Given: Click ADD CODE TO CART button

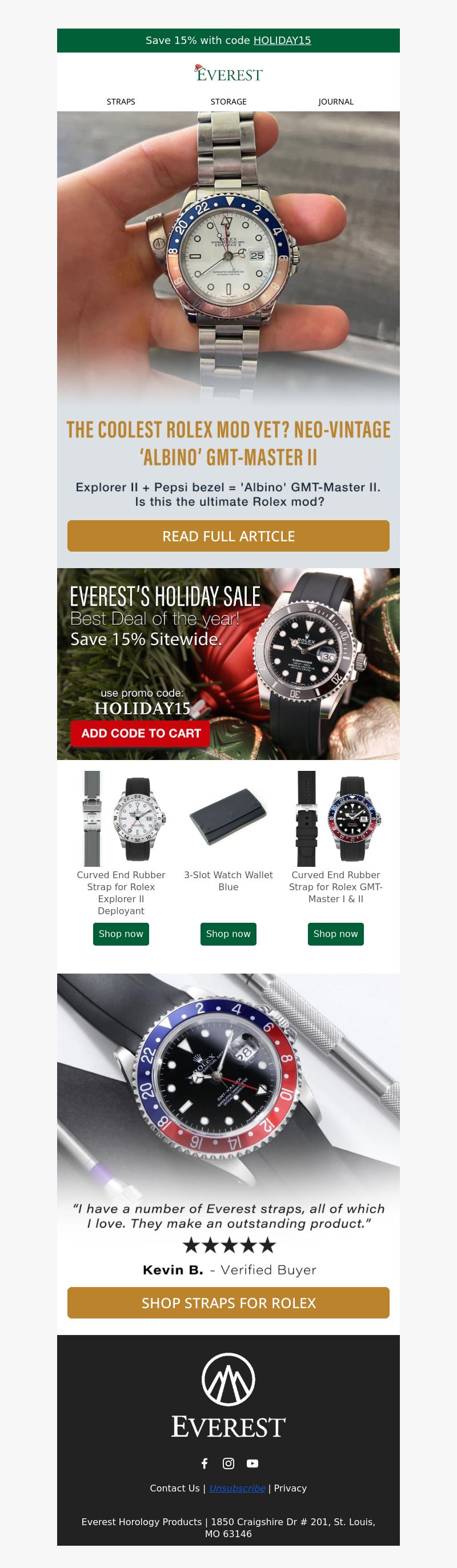Looking at the screenshot, I should [x=141, y=734].
